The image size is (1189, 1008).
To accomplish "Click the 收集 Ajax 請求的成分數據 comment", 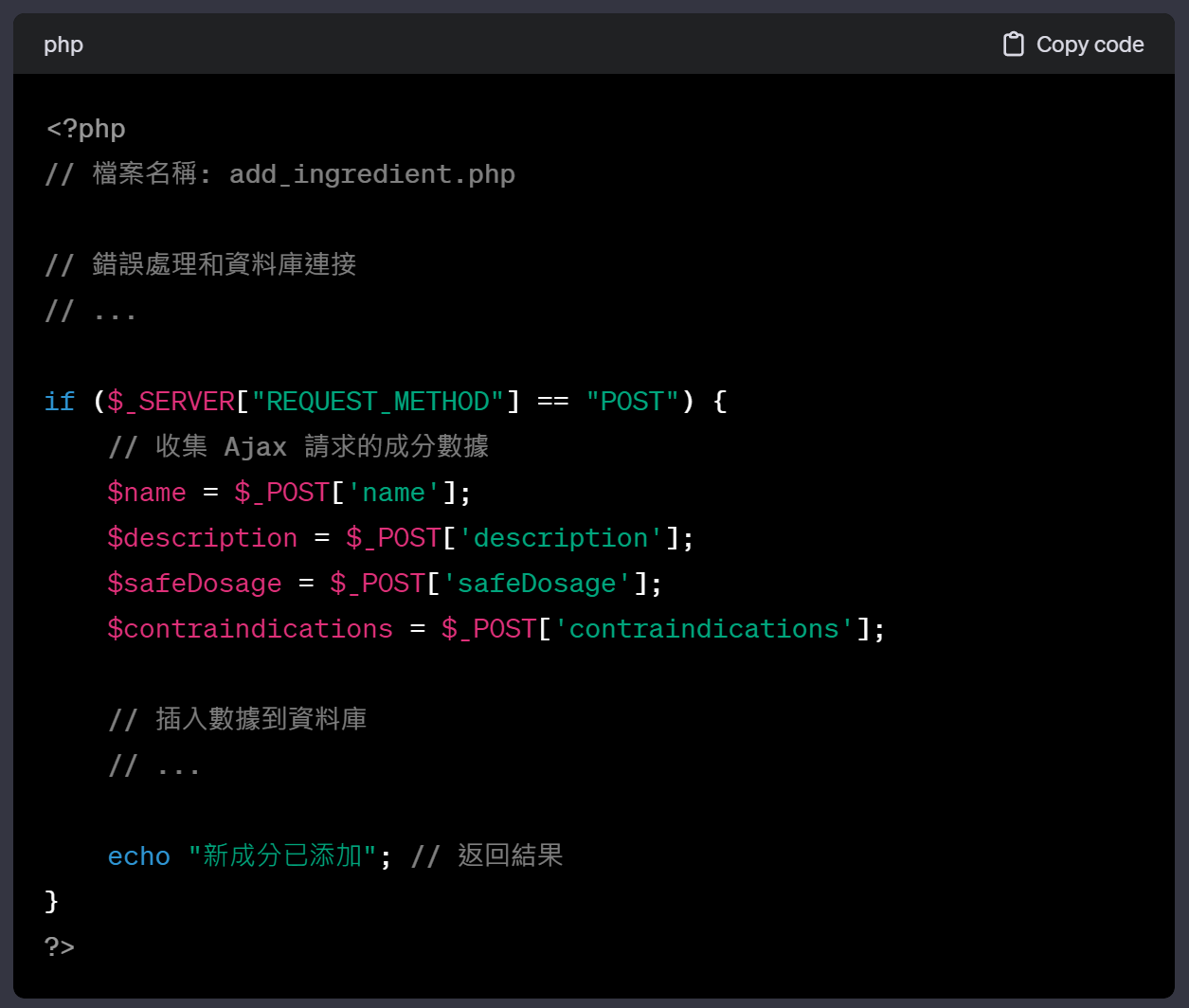I will (322, 446).
